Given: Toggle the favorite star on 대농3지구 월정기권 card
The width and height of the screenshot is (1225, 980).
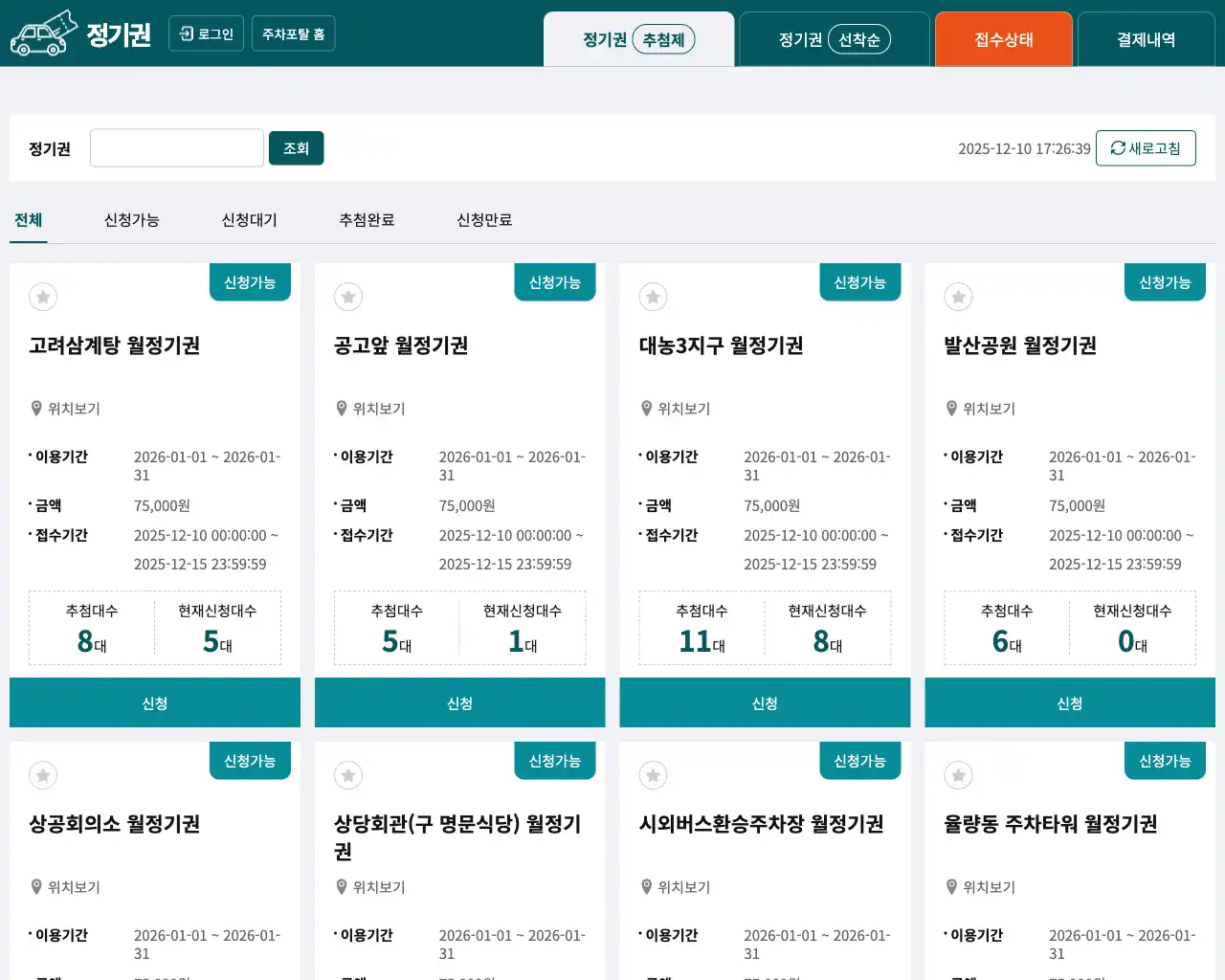Looking at the screenshot, I should pyautogui.click(x=653, y=297).
